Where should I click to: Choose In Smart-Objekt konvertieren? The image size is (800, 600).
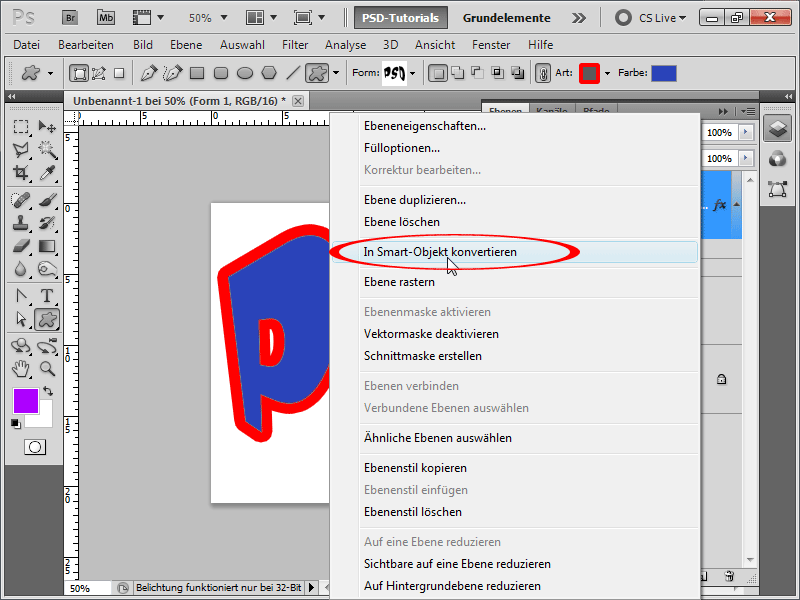click(515, 252)
